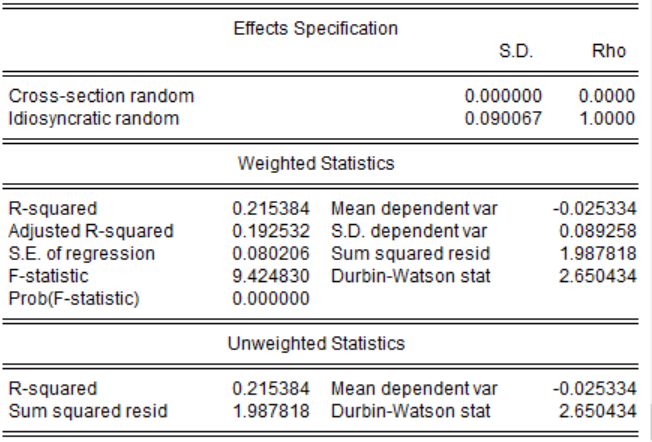
Task: Click the Prob(F-statistic) label
Action: pyautogui.click(x=74, y=297)
